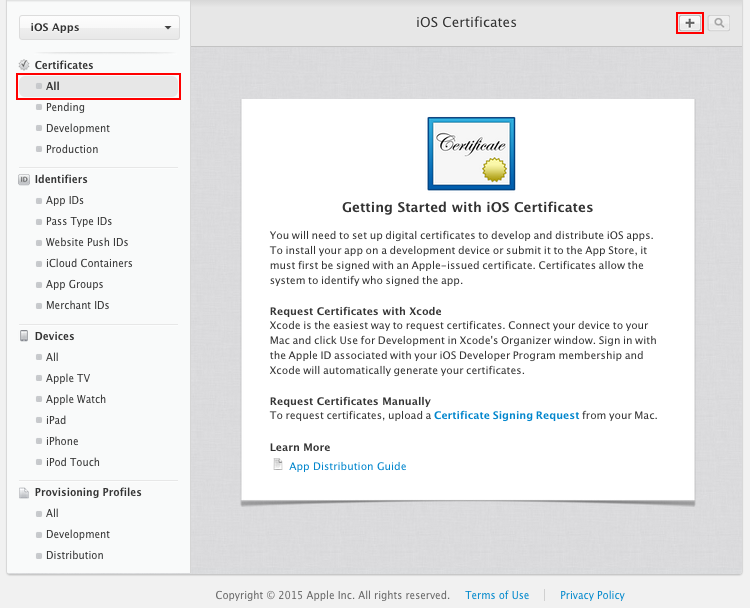Open the Terms of Use link
The image size is (750, 608).
click(497, 595)
